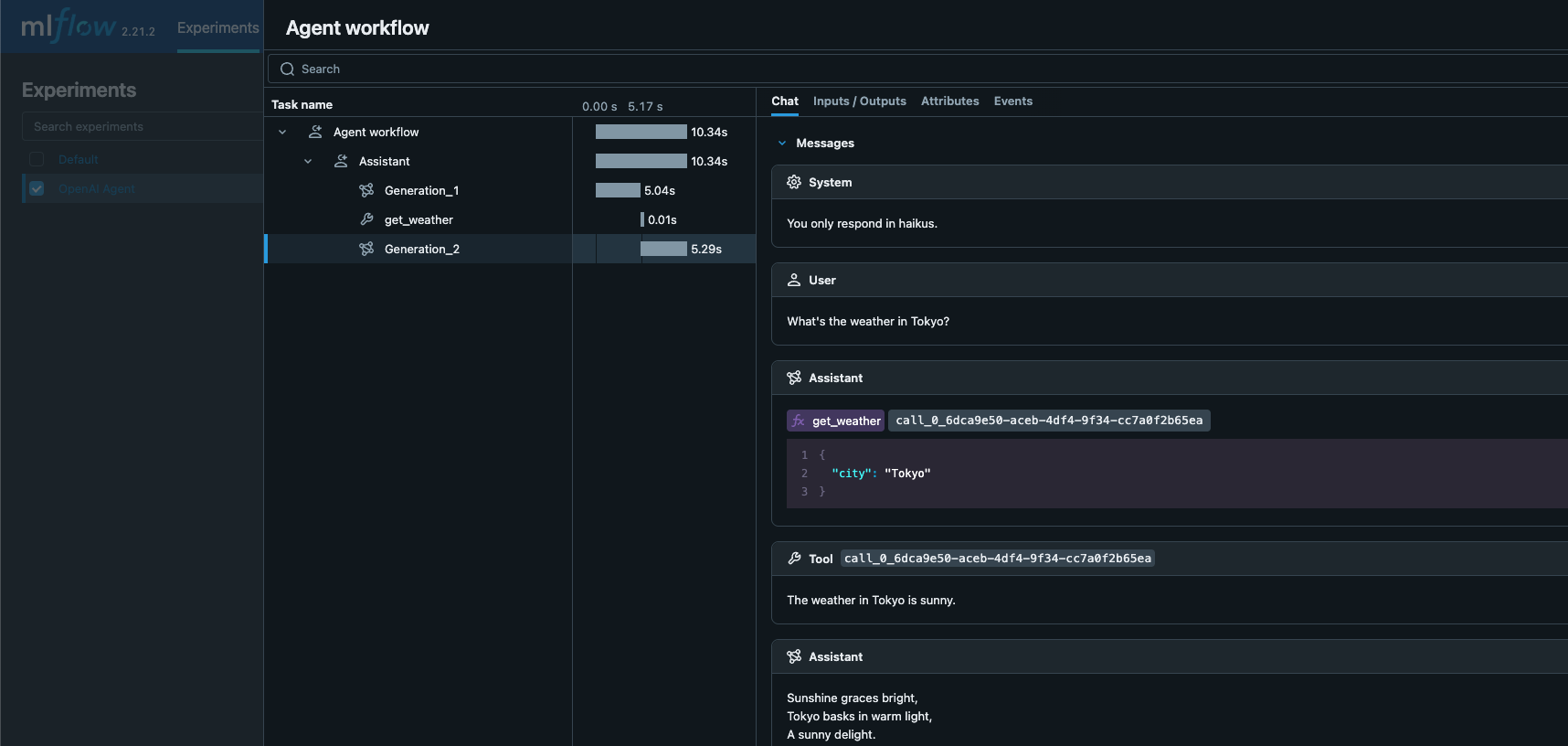The width and height of the screenshot is (1568, 746).
Task: Uncheck the OpenAI Agent experiment checkbox
Action: (37, 188)
